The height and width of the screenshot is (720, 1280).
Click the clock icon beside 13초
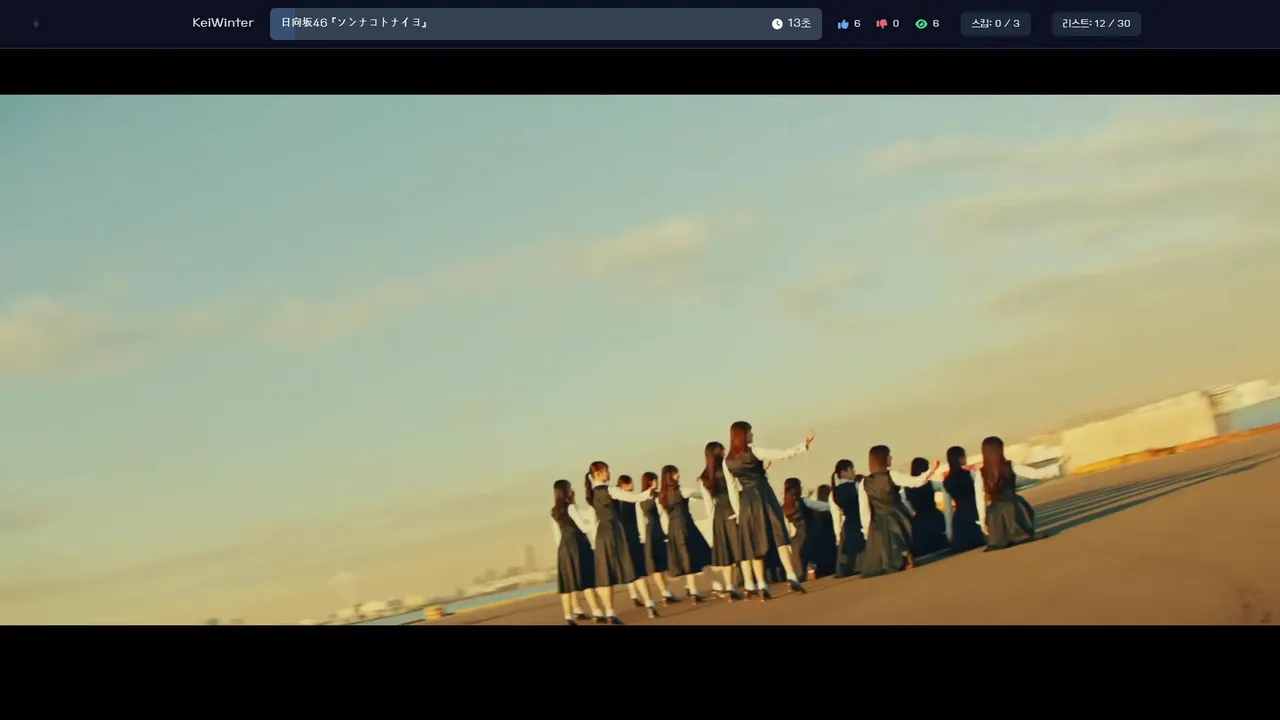[x=777, y=24]
